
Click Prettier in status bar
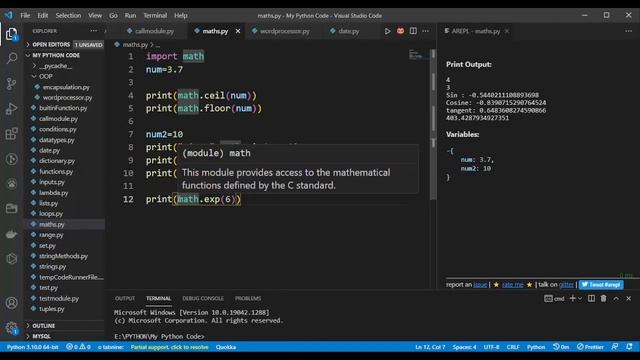pos(590,347)
